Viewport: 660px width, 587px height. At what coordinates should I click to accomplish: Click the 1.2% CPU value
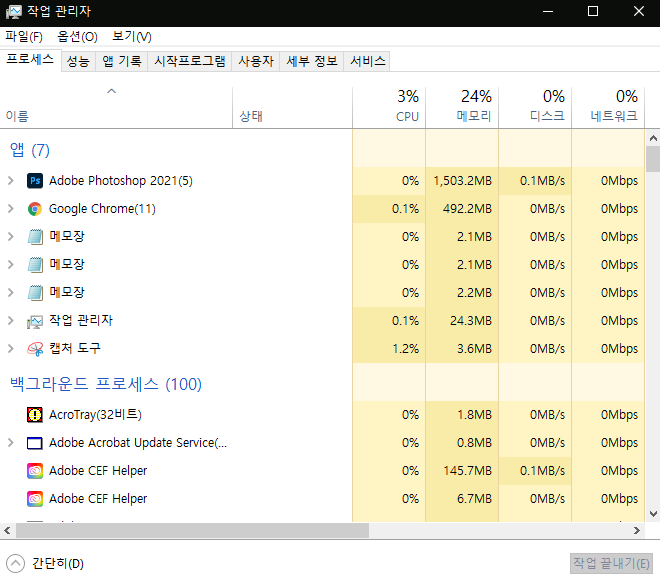coord(405,349)
